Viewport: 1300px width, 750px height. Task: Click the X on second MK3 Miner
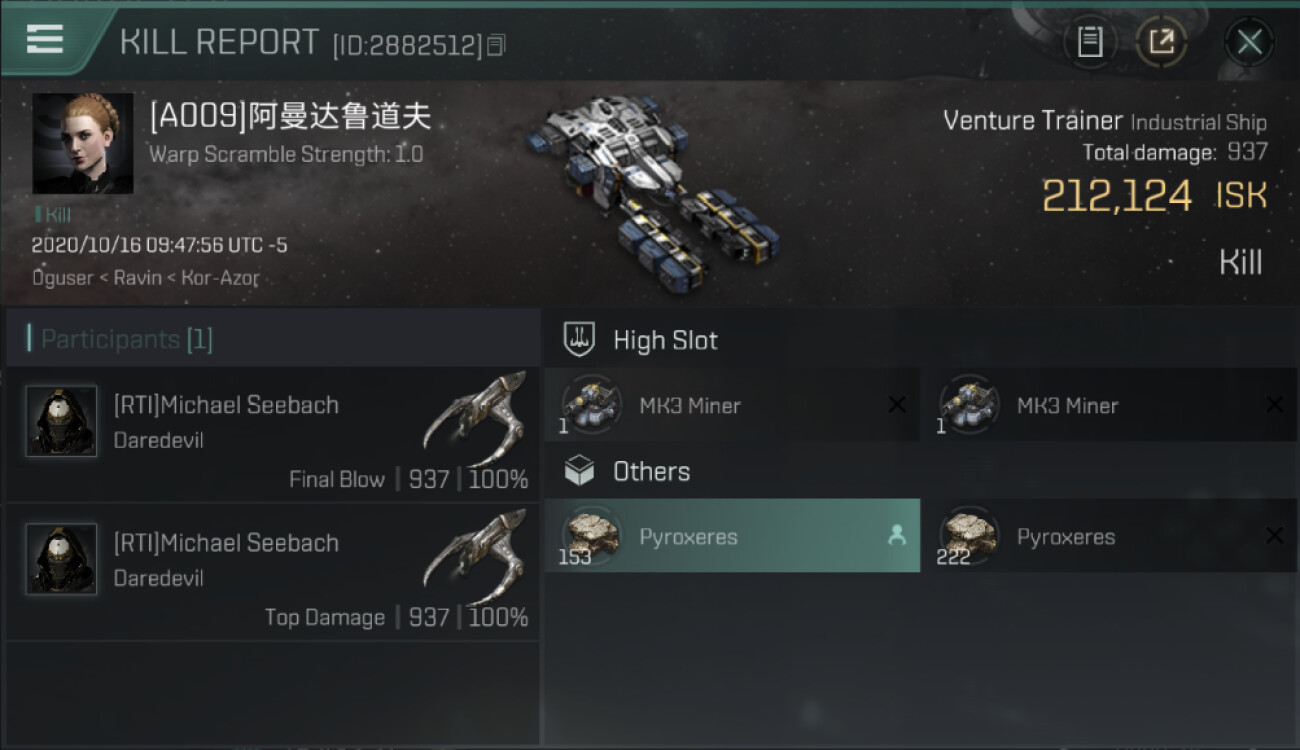pos(1274,405)
